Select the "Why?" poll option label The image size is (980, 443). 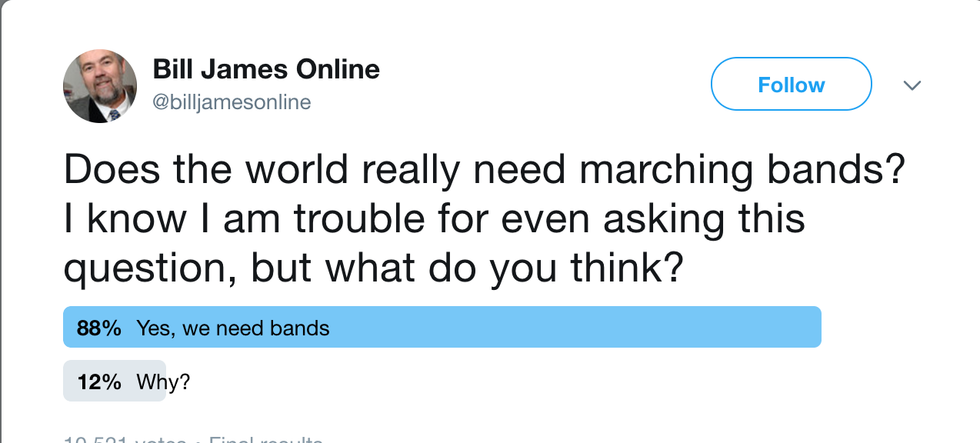(160, 381)
